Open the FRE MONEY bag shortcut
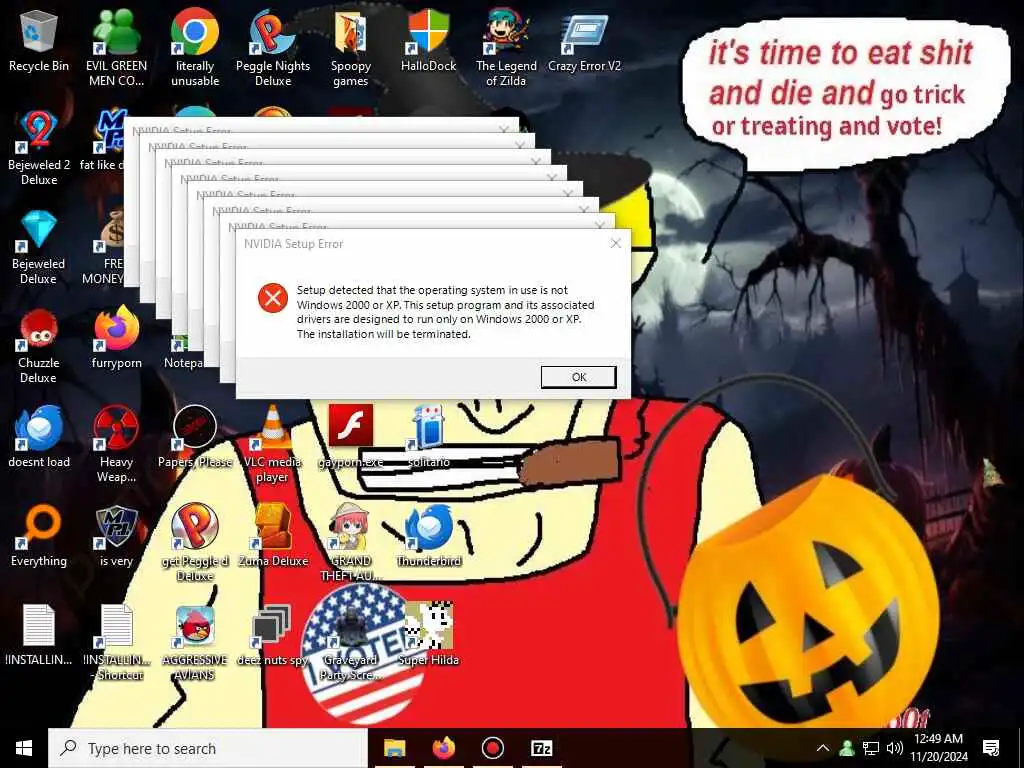 tap(110, 247)
